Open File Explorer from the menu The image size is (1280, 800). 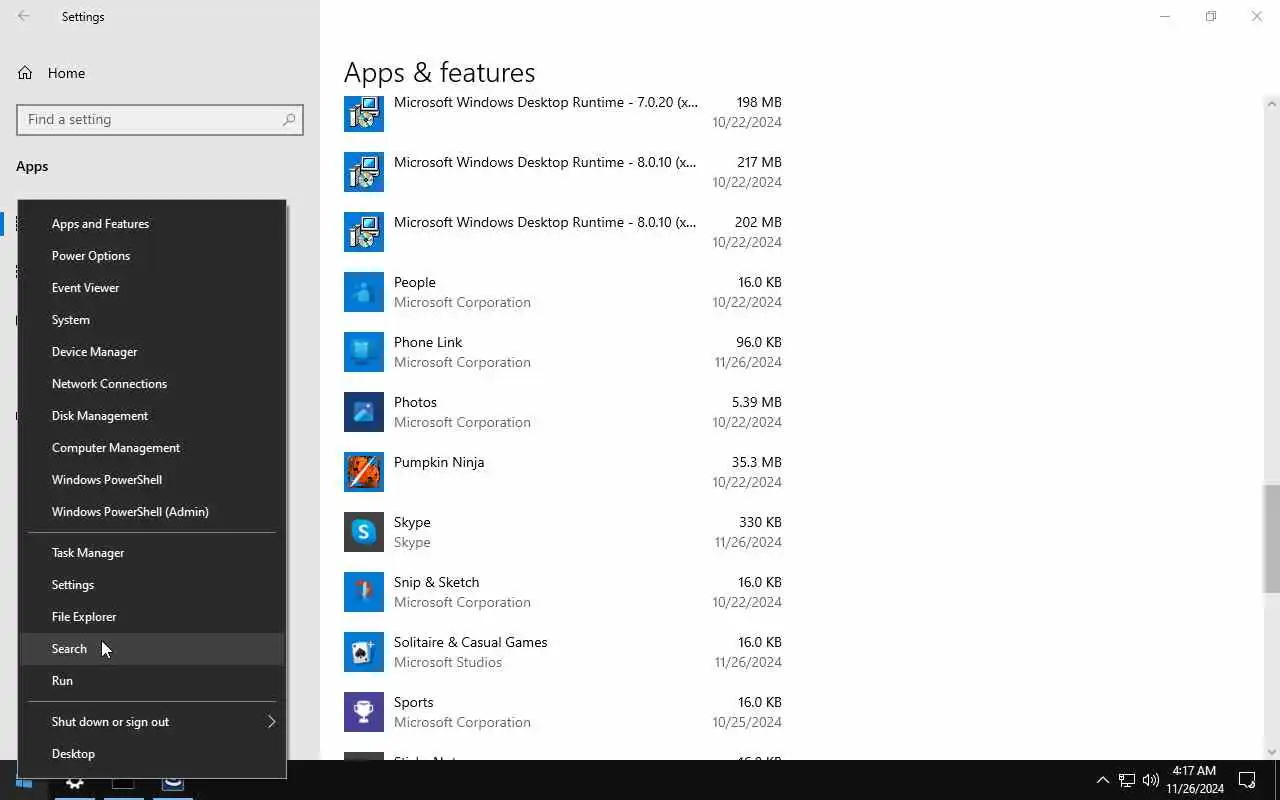pos(152,617)
